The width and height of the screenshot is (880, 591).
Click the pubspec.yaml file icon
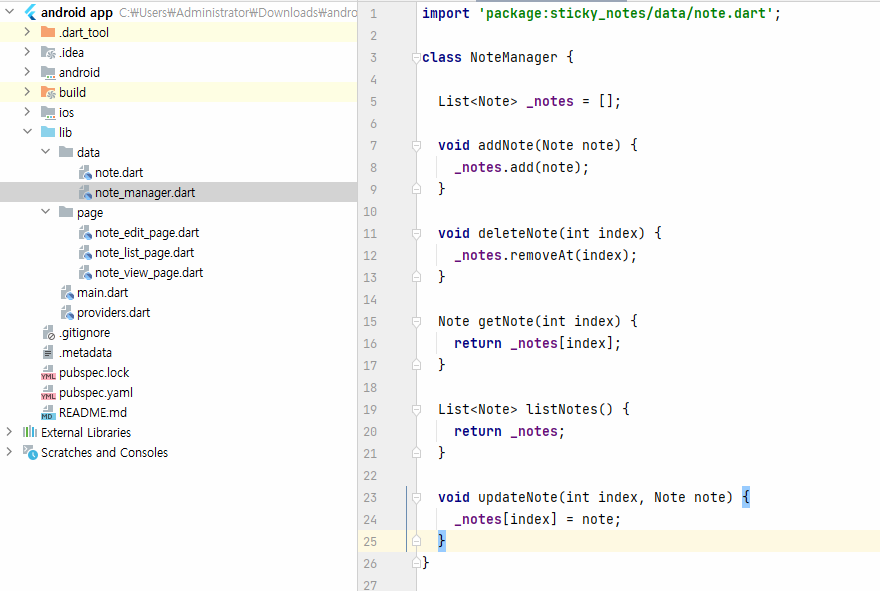tap(48, 393)
